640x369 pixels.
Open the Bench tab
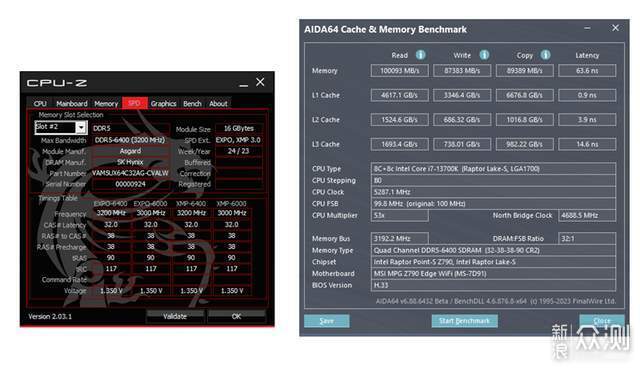pos(192,103)
